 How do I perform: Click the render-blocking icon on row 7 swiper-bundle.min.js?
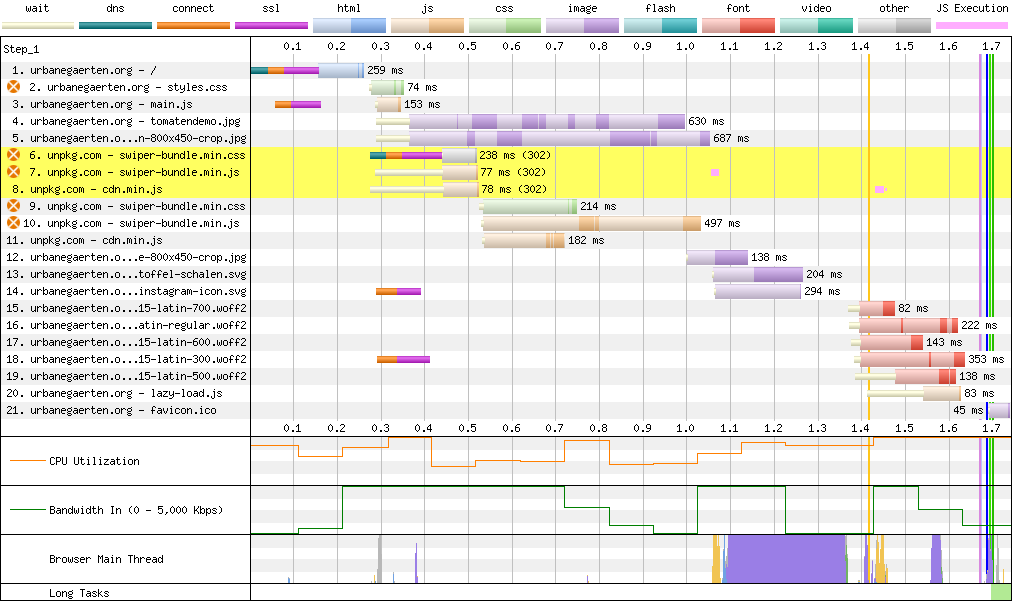coord(14,172)
